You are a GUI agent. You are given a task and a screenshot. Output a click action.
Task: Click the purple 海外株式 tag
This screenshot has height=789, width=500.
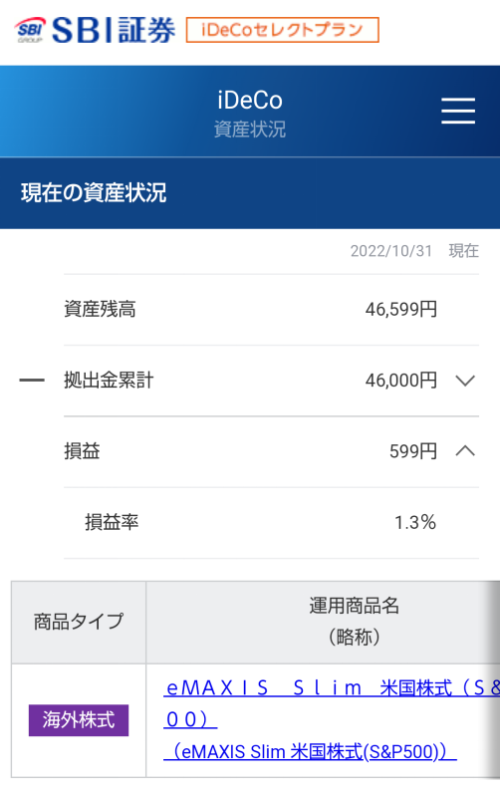(78, 720)
